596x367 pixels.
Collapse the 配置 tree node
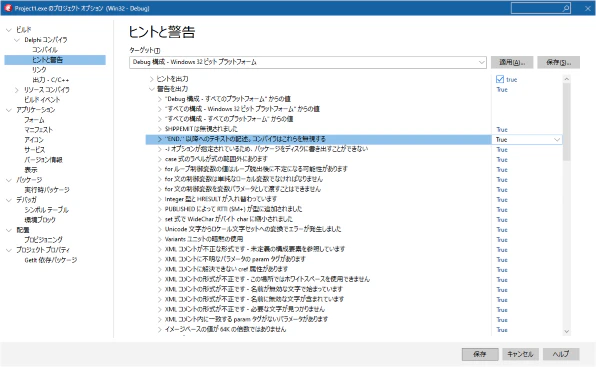tap(9, 230)
